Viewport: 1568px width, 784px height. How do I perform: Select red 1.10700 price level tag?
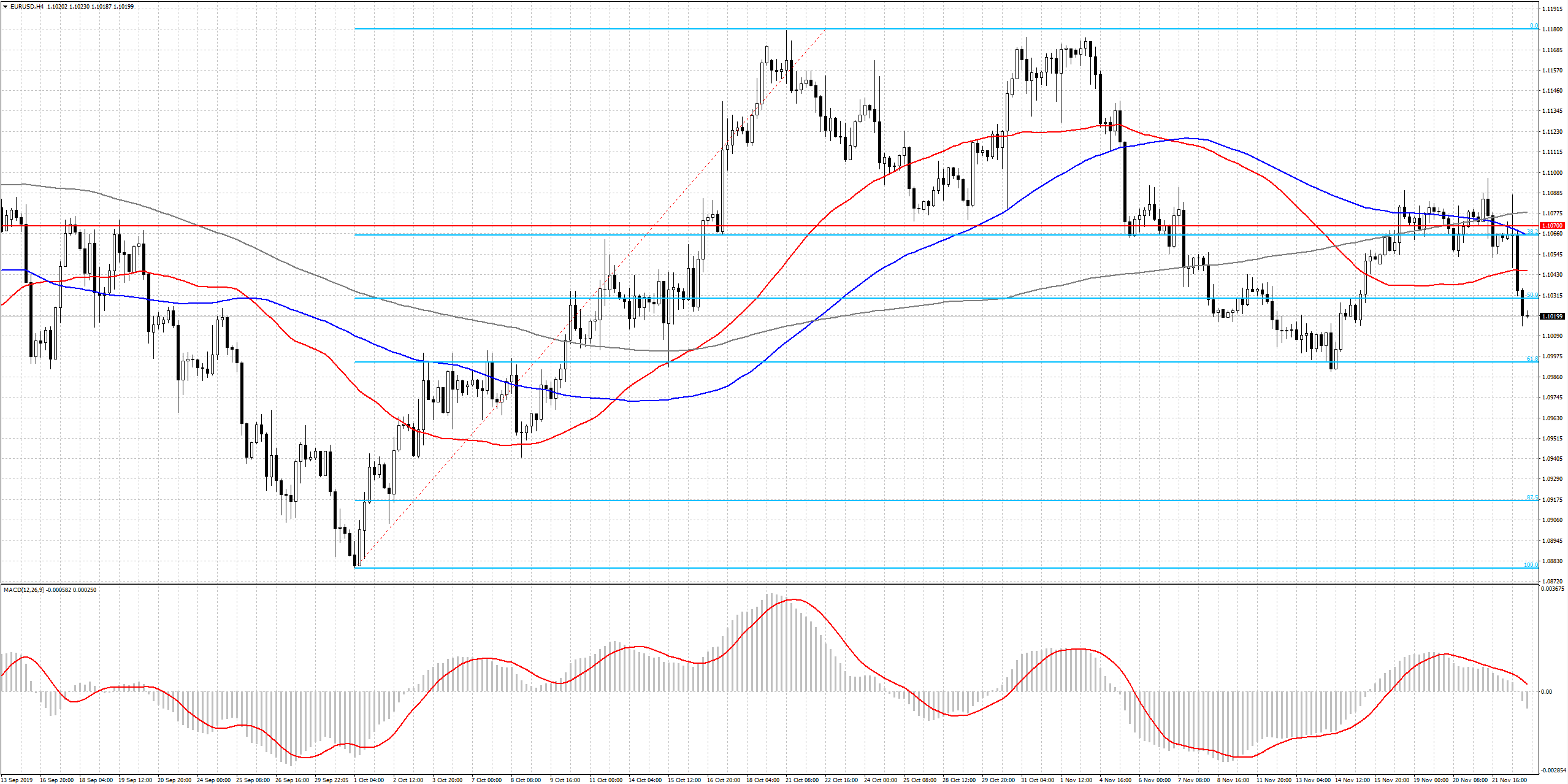(x=1552, y=226)
